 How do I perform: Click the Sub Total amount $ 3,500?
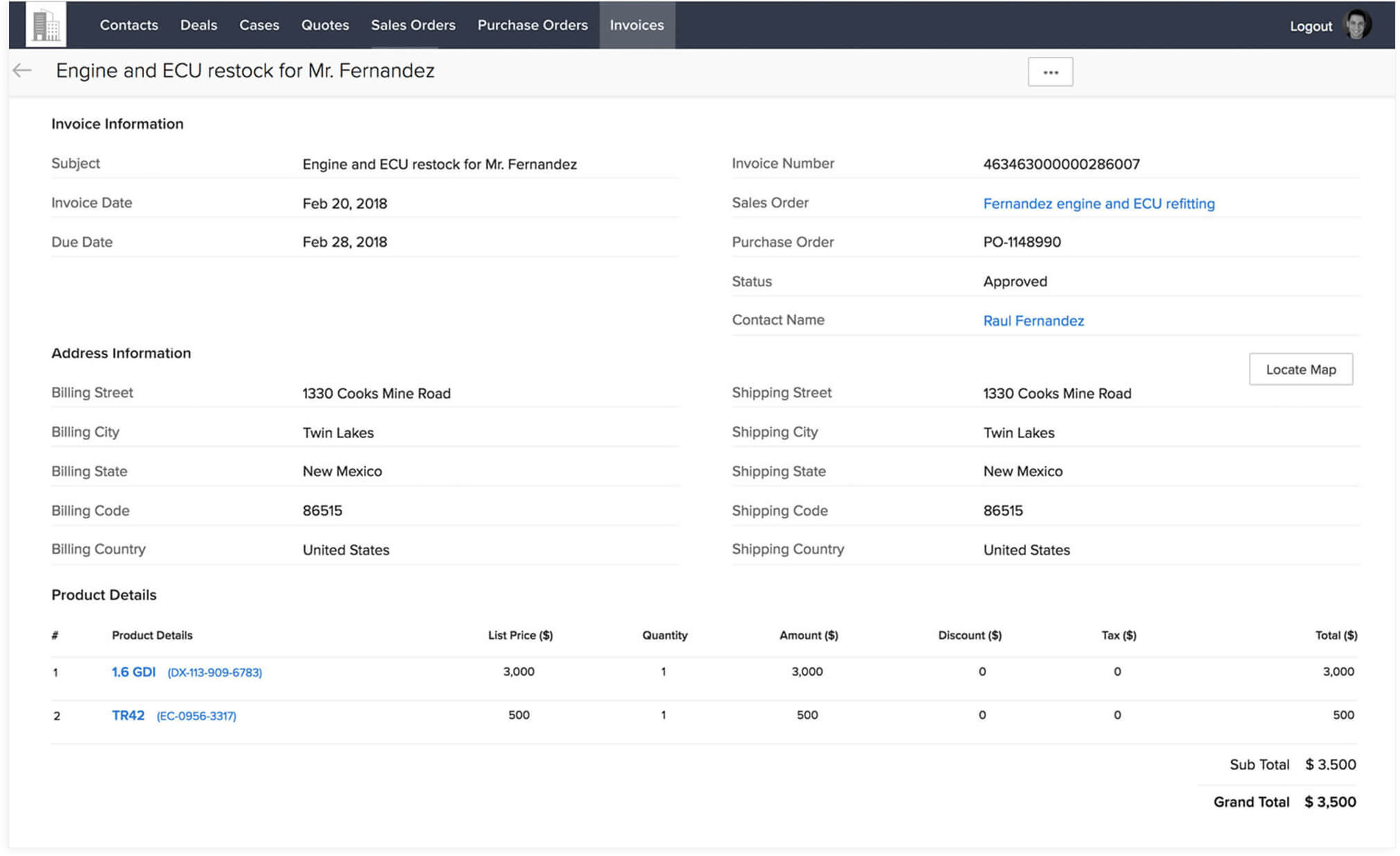click(1330, 765)
